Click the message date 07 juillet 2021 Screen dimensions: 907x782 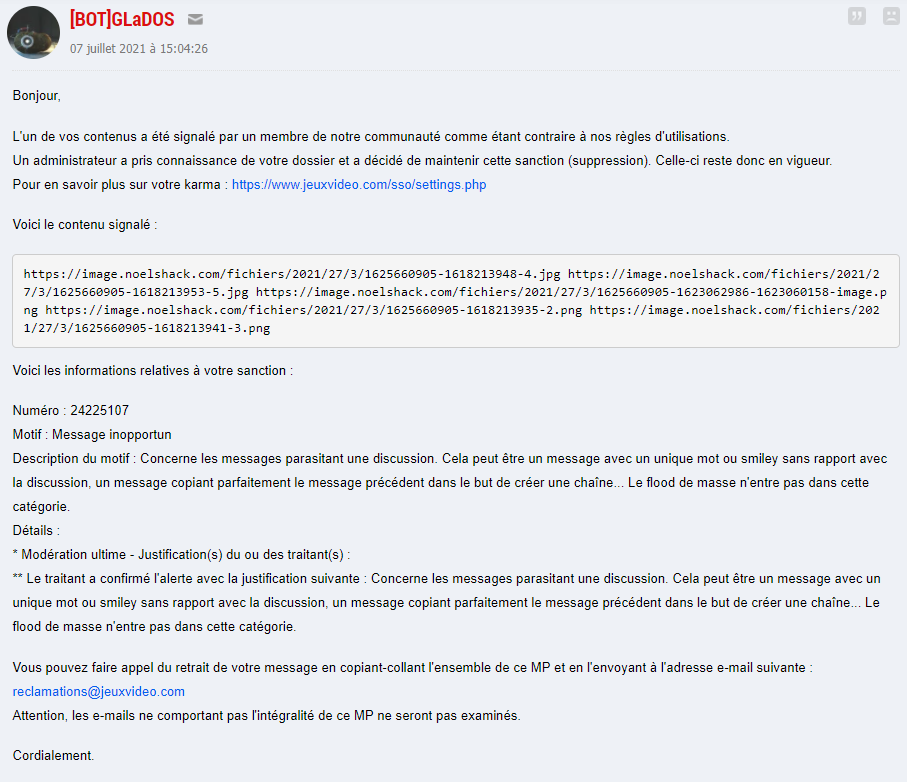tap(139, 49)
